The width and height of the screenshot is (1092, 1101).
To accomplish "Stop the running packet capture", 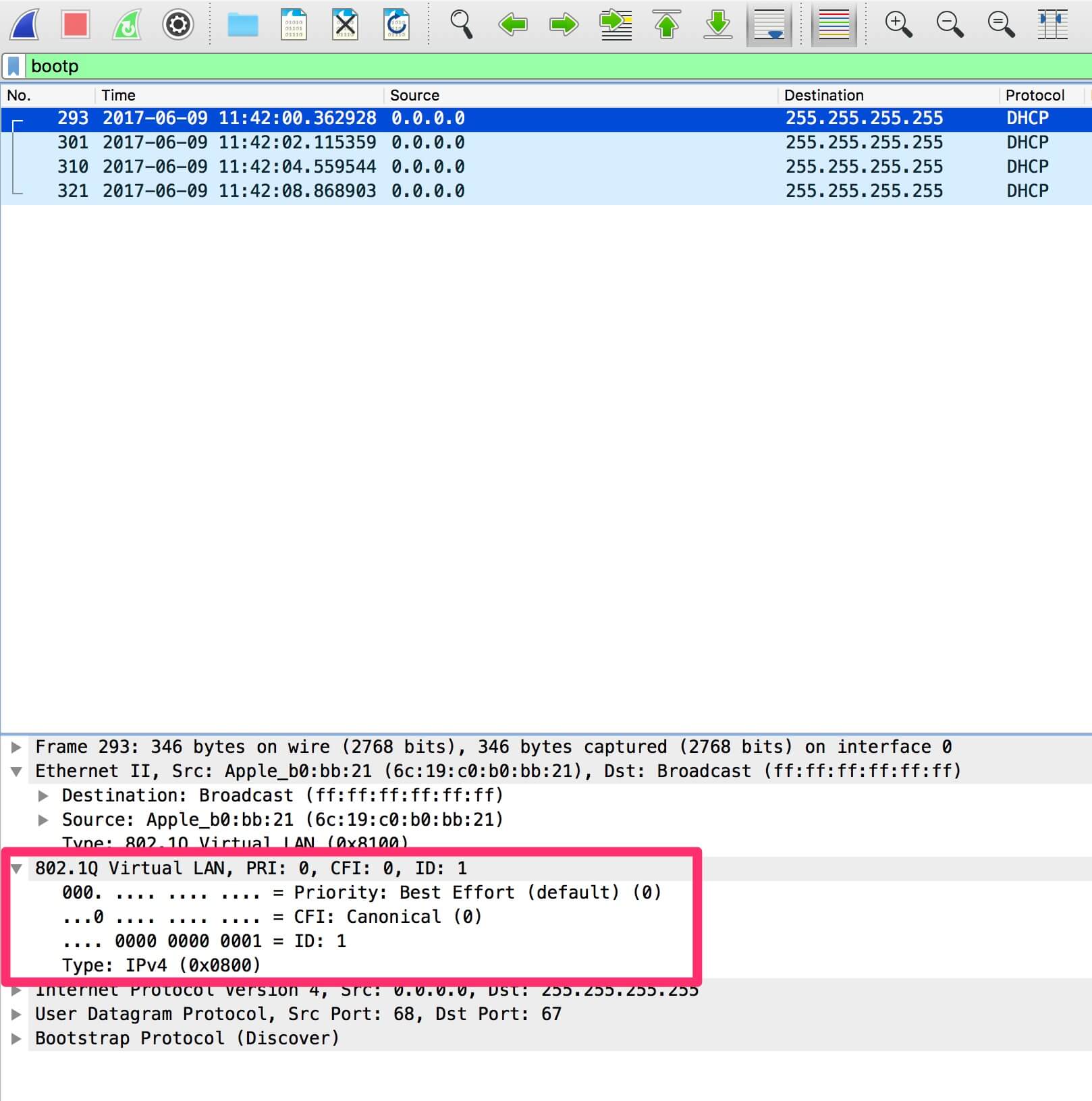I will (76, 24).
